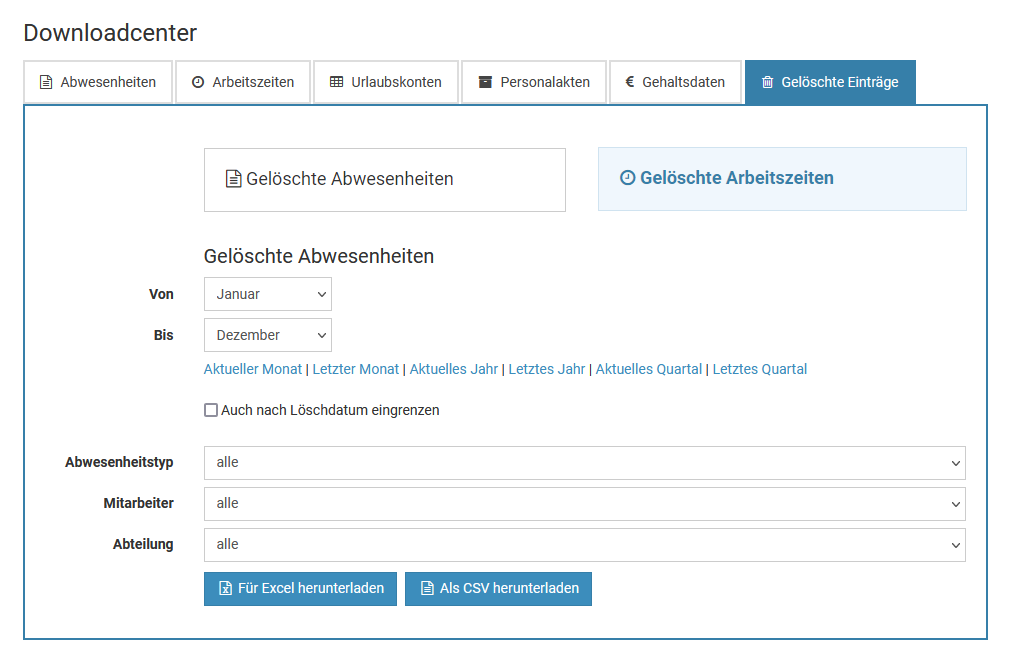Click the trash icon on Gelöschte Einträge tab

(x=768, y=82)
